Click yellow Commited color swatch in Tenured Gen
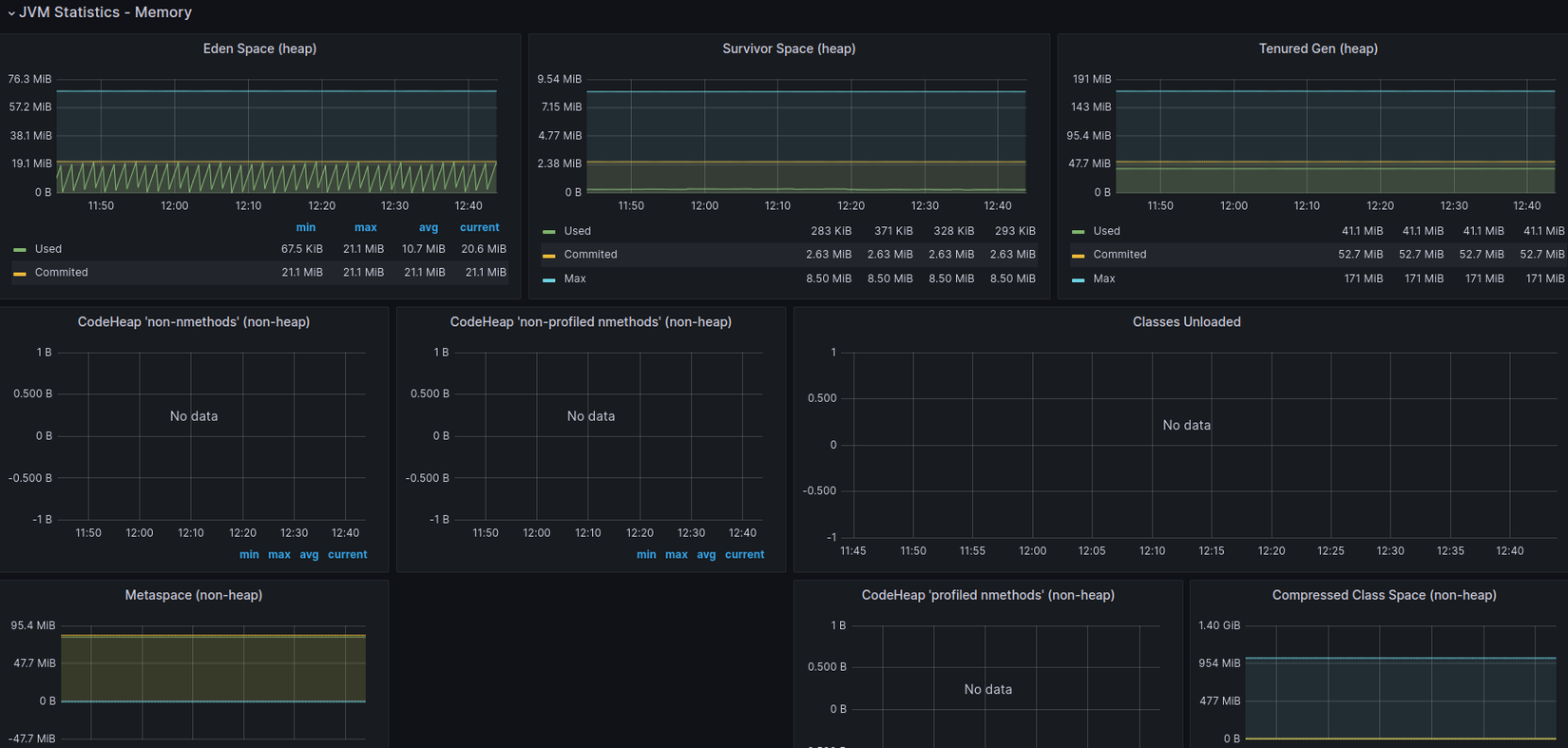This screenshot has width=1568, height=748. coord(1078,256)
